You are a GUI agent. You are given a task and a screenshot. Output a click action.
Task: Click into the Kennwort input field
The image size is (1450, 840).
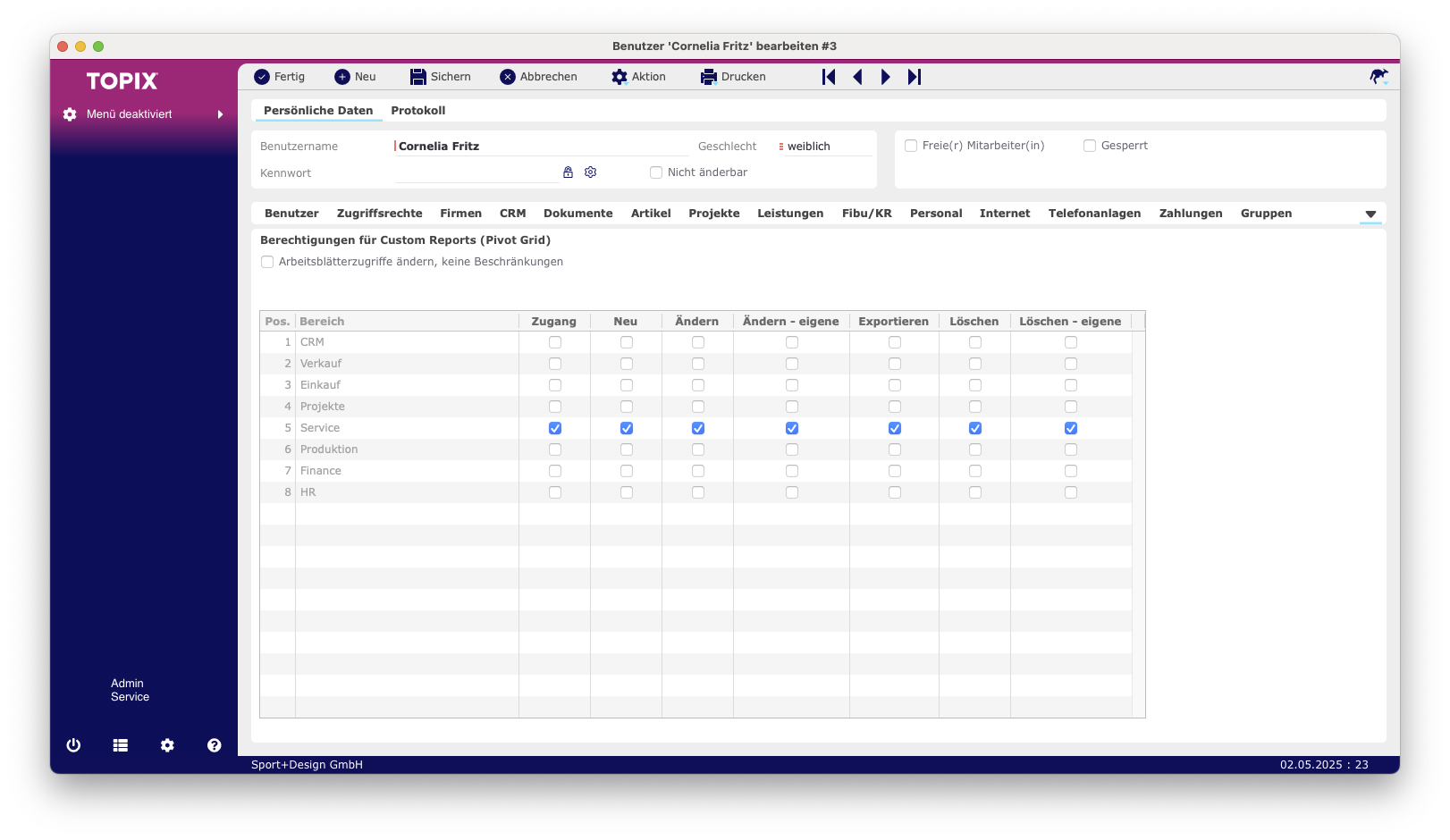(x=476, y=172)
